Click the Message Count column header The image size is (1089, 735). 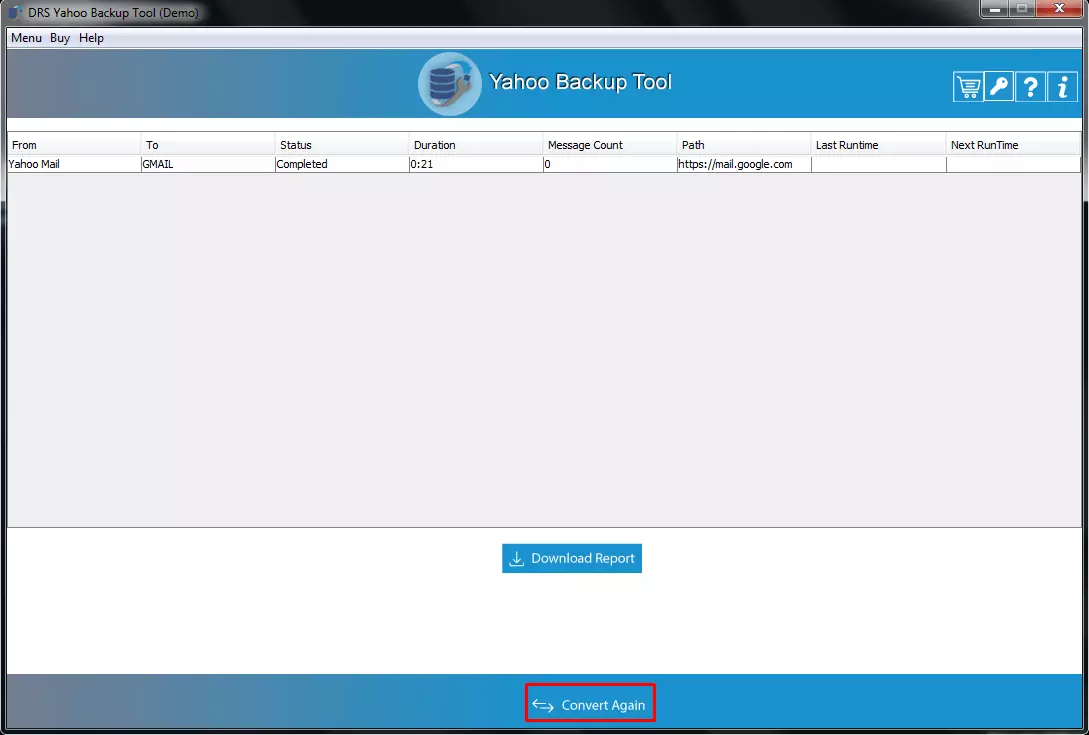(x=610, y=144)
